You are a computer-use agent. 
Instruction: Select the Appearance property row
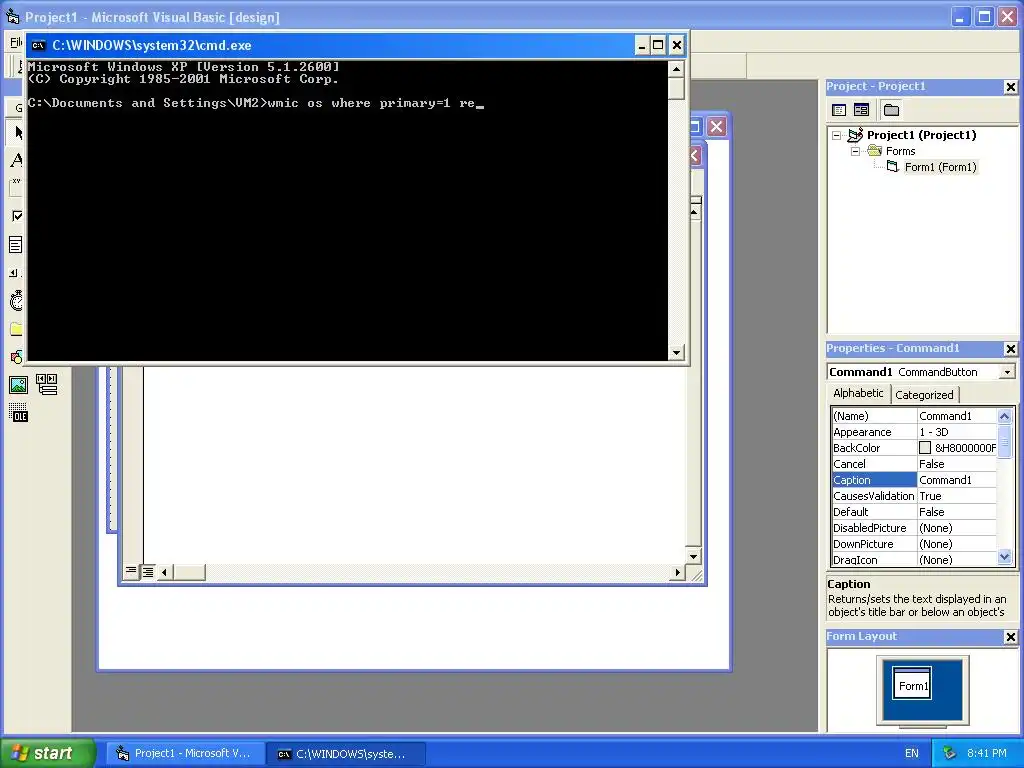click(x=914, y=432)
